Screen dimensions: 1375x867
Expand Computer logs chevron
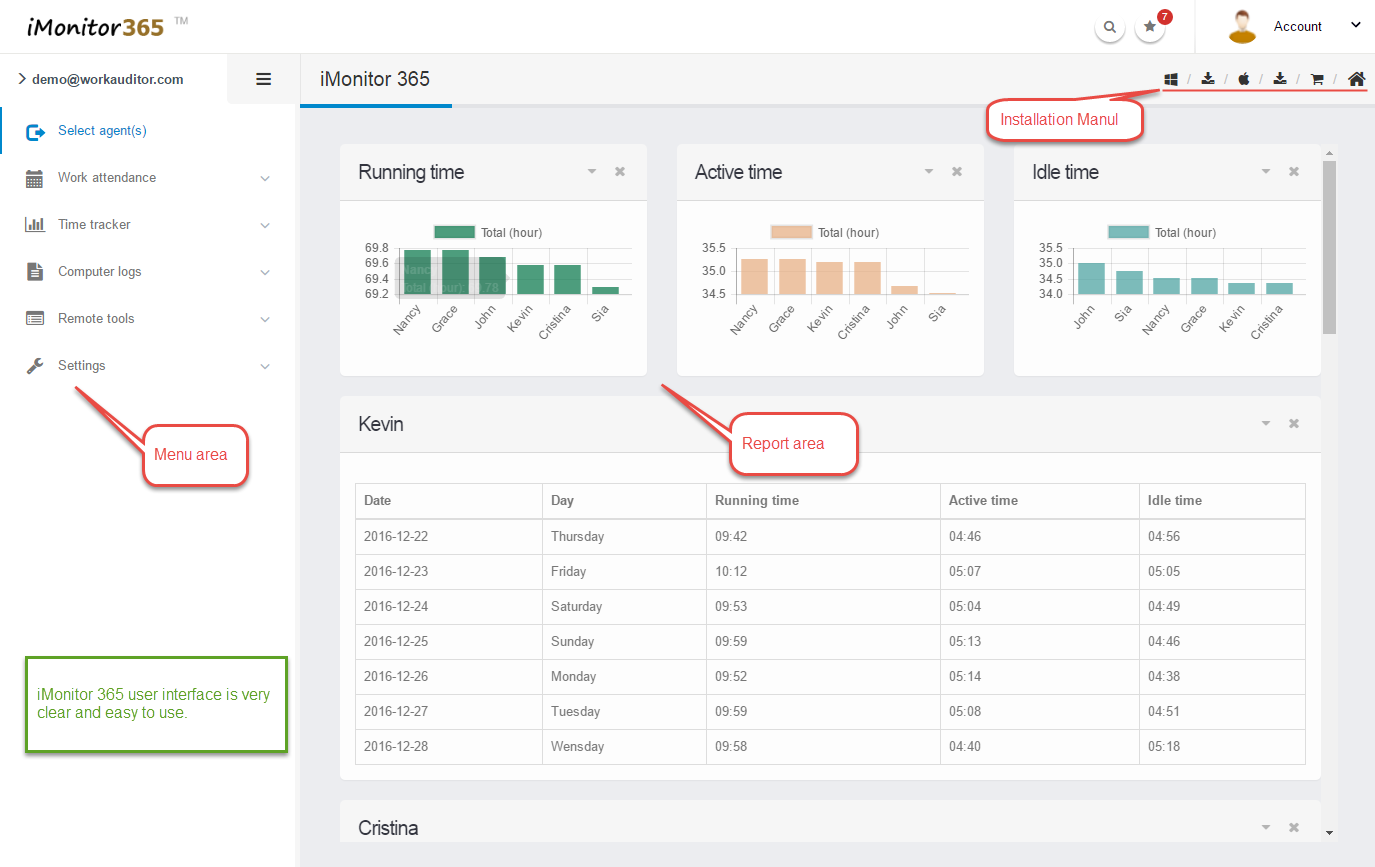point(265,273)
